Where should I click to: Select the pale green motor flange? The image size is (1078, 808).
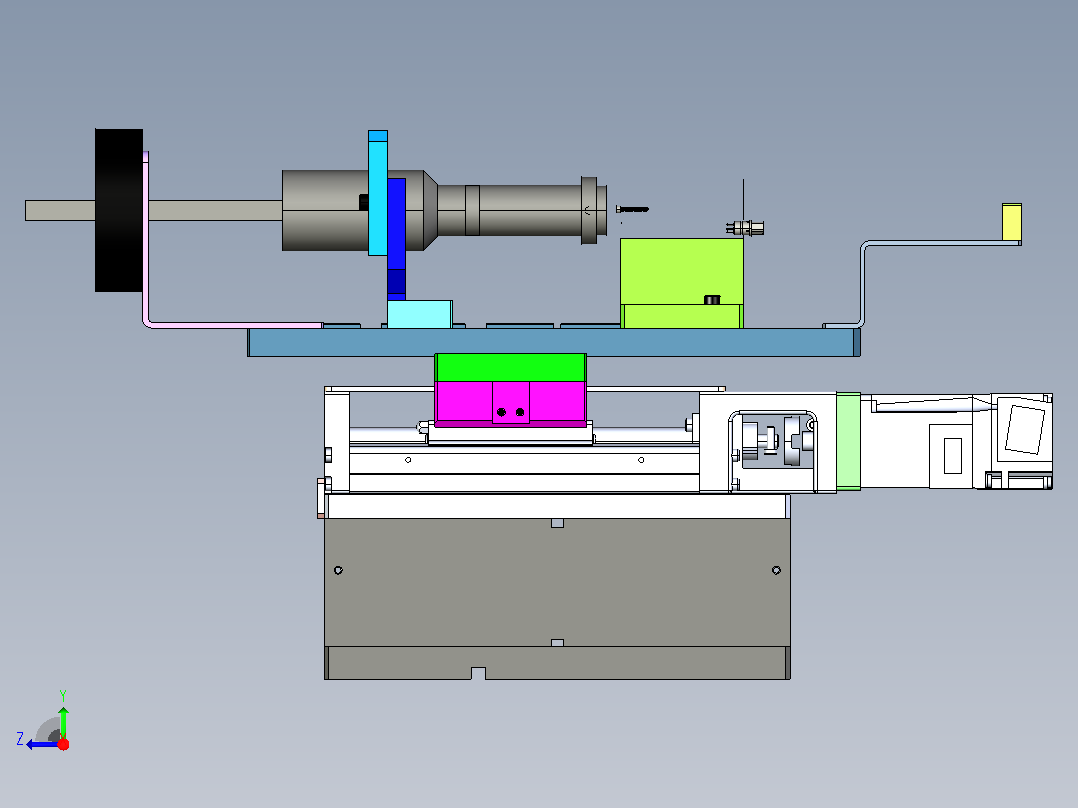click(848, 441)
